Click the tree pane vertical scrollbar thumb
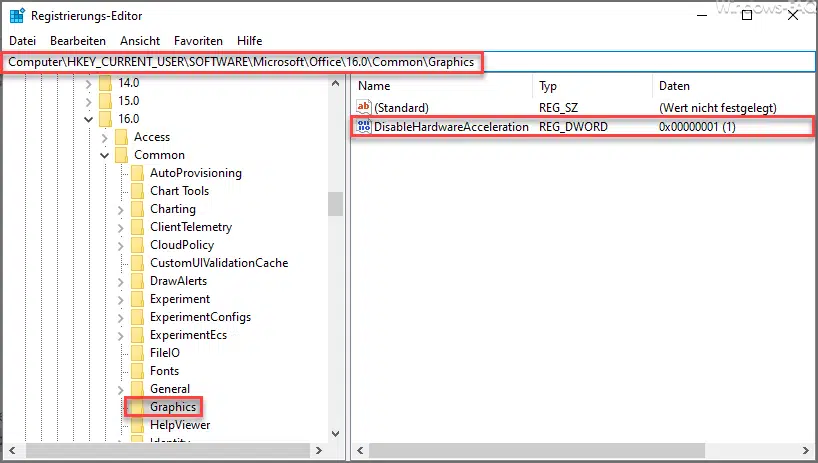 tap(335, 204)
